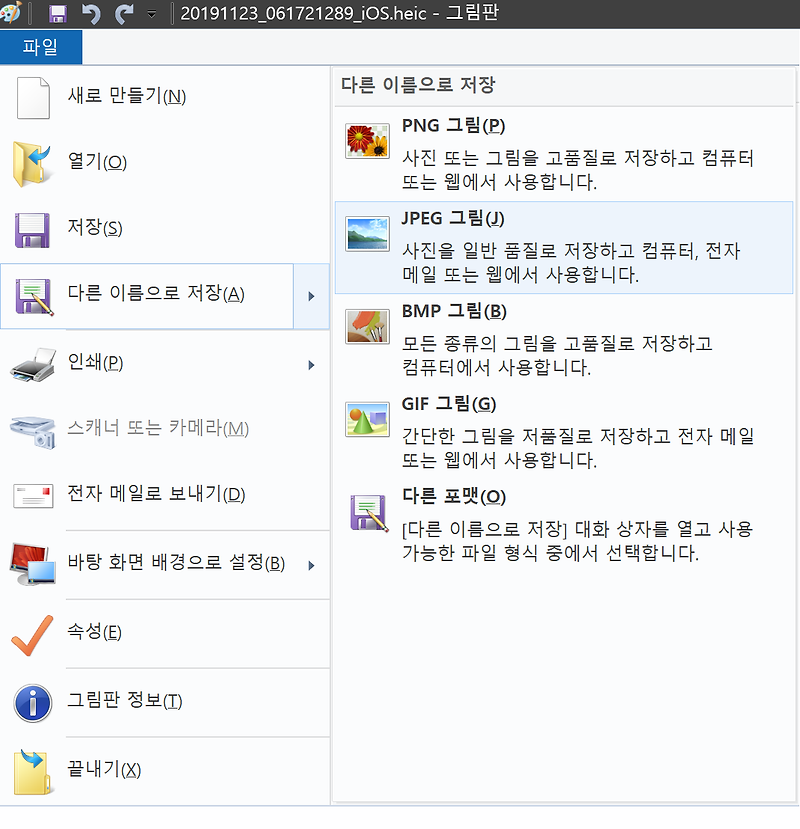Click the title text 20191123_061721289_iOS.heic
This screenshot has width=800, height=829.
[303, 14]
